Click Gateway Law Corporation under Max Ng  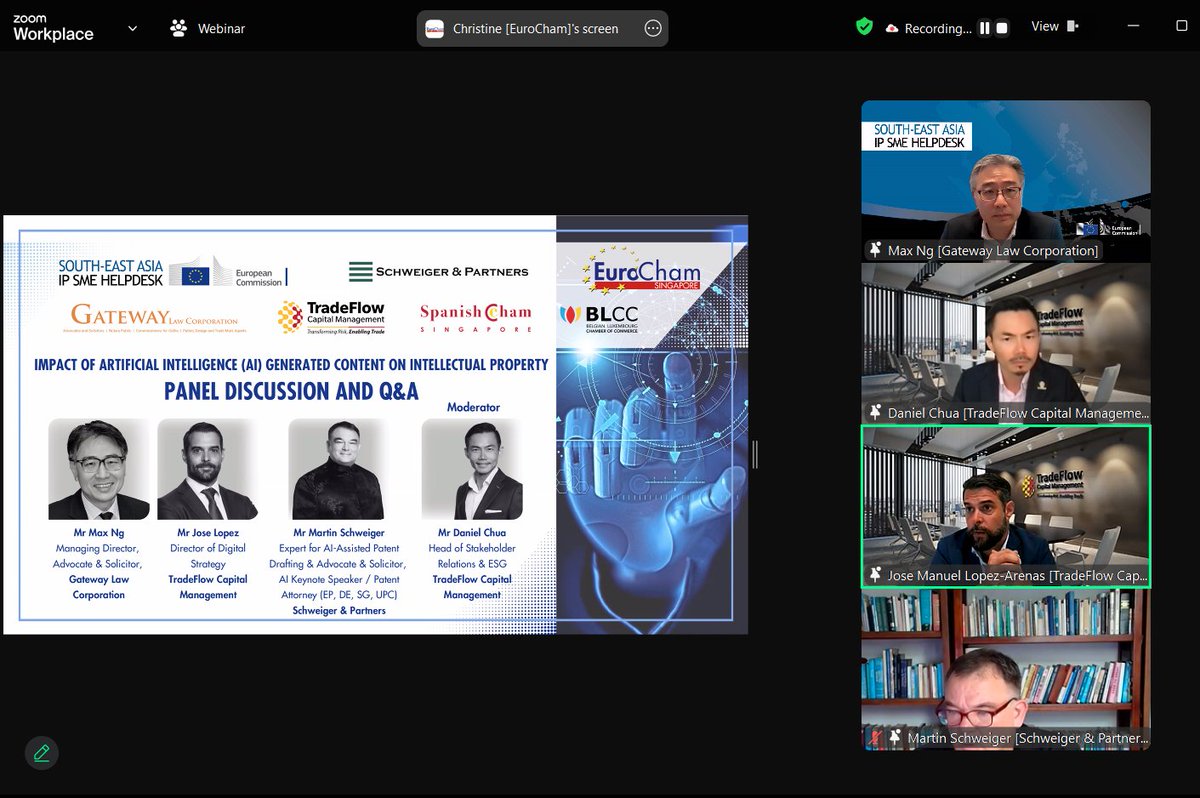click(99, 587)
